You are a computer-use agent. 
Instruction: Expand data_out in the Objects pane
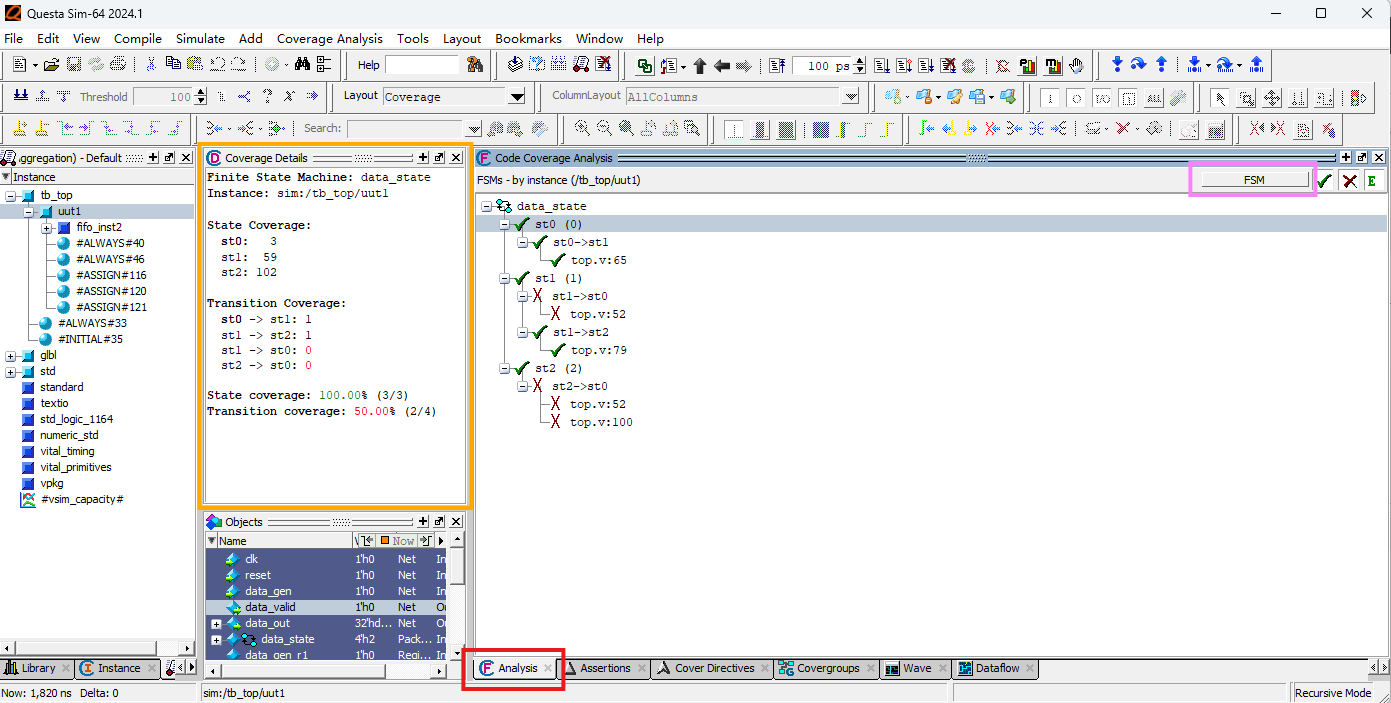(x=216, y=624)
